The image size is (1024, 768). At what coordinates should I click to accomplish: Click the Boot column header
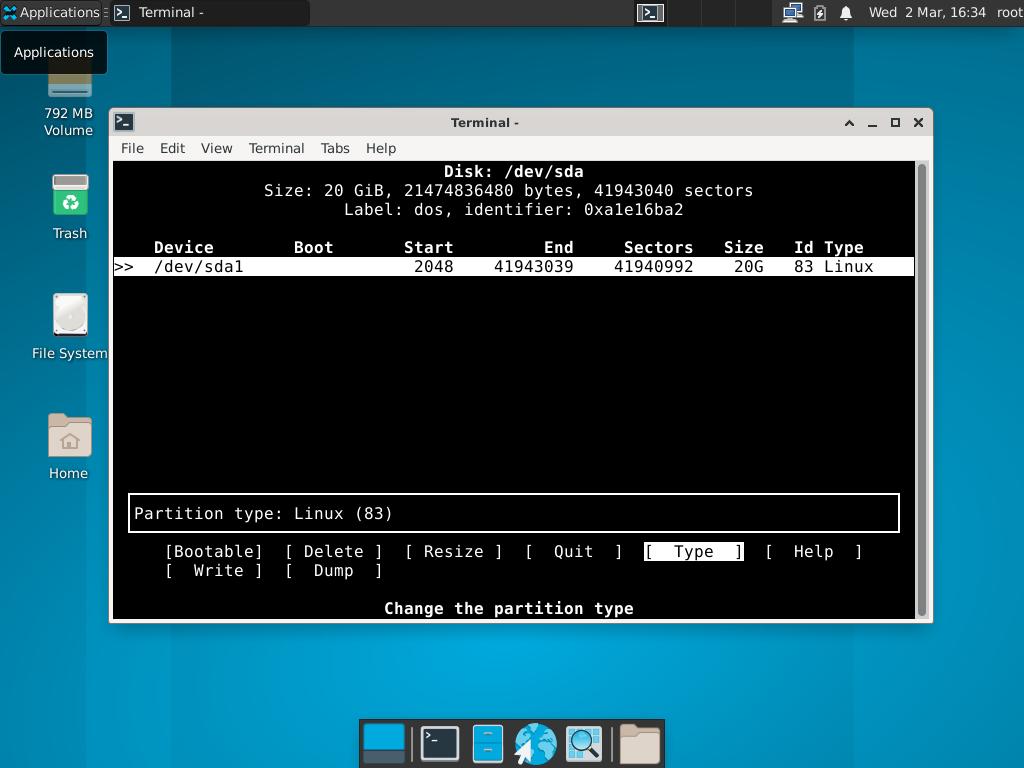coord(313,248)
